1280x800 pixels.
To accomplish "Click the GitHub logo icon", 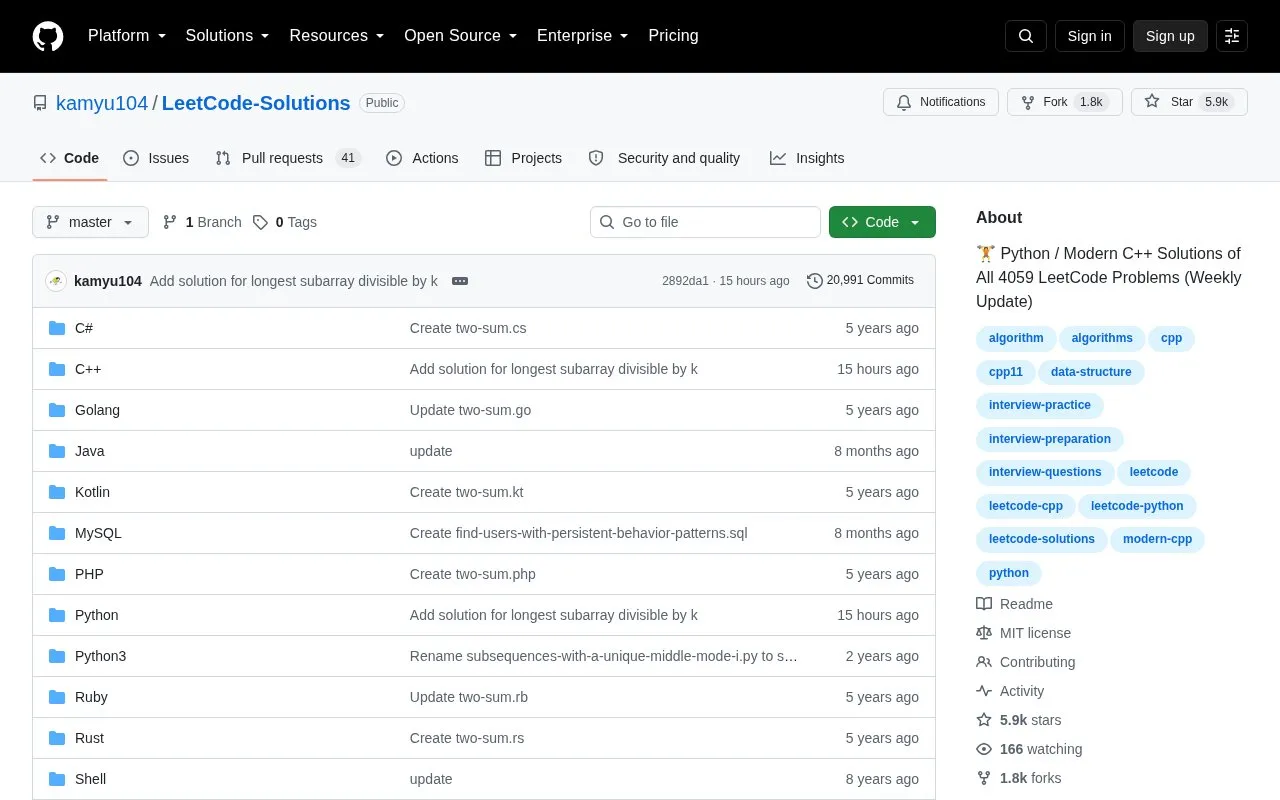I will (48, 36).
